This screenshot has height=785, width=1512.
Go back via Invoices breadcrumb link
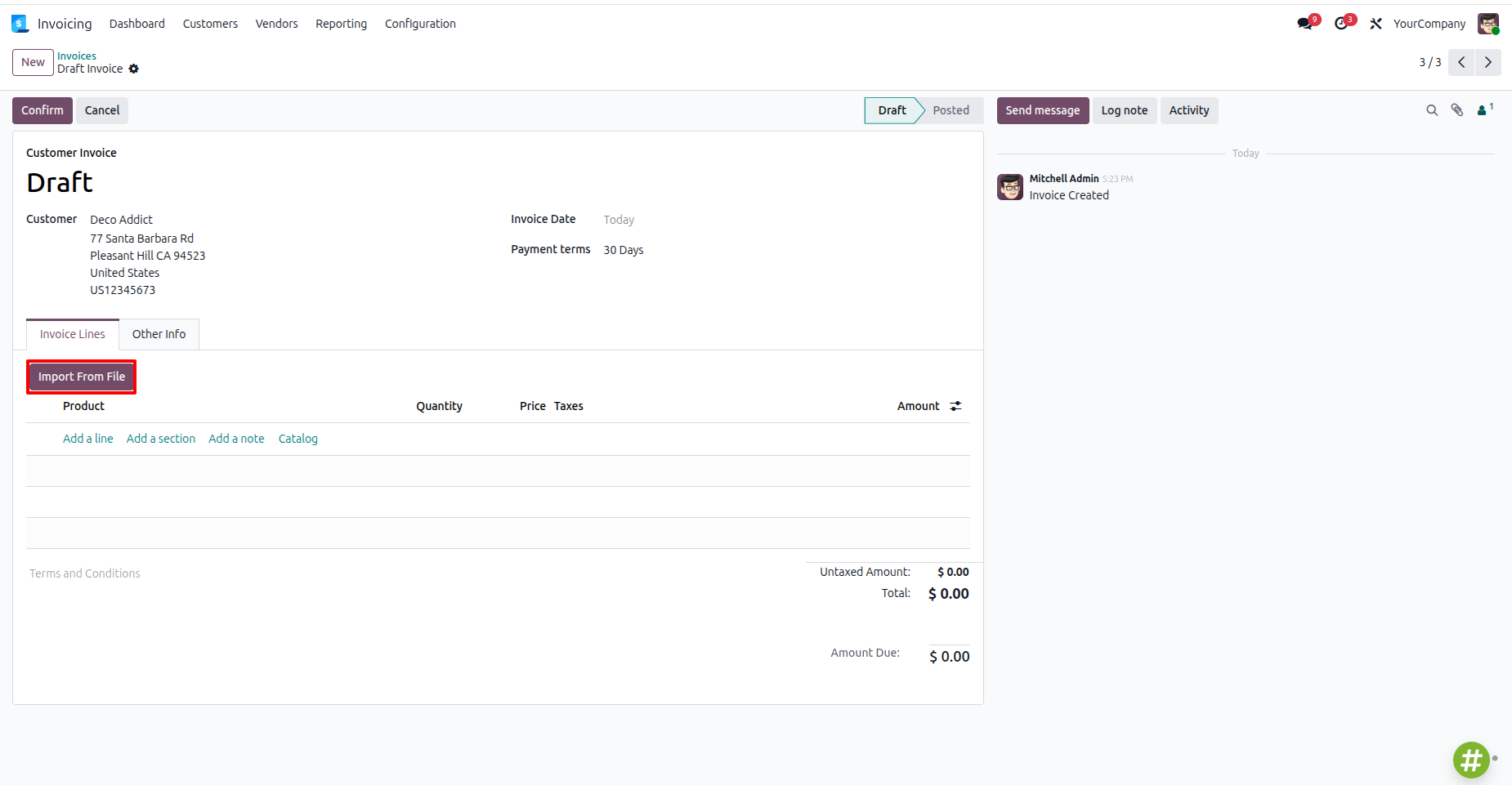[77, 56]
